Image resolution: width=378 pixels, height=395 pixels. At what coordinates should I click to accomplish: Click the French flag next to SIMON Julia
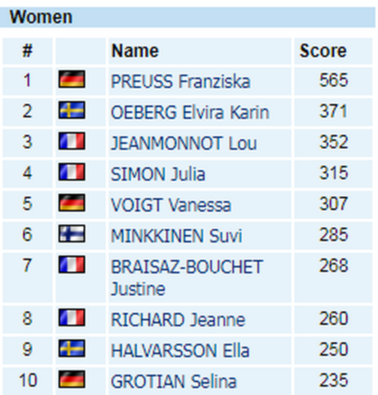pyautogui.click(x=72, y=172)
